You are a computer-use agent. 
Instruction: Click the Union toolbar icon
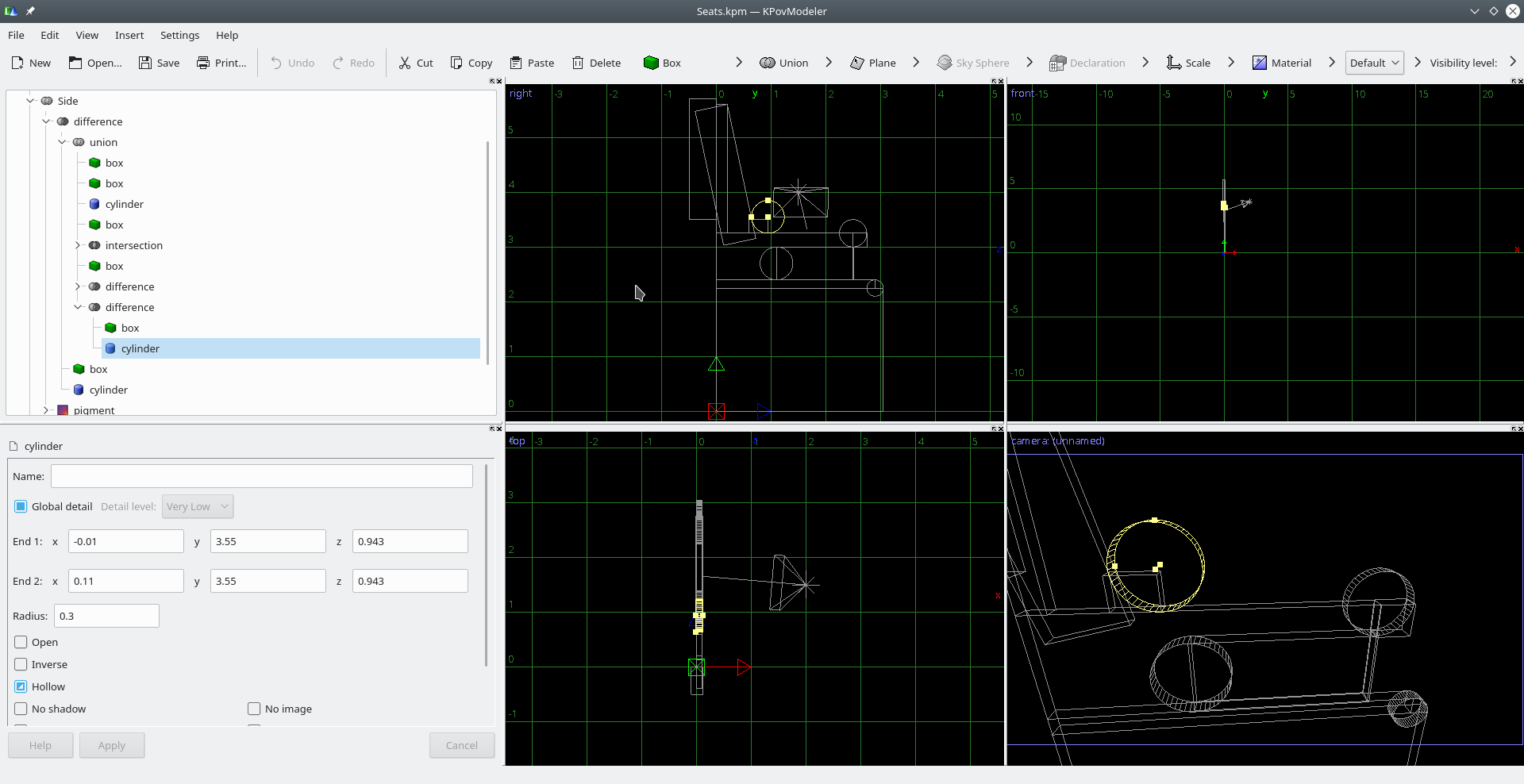(768, 63)
